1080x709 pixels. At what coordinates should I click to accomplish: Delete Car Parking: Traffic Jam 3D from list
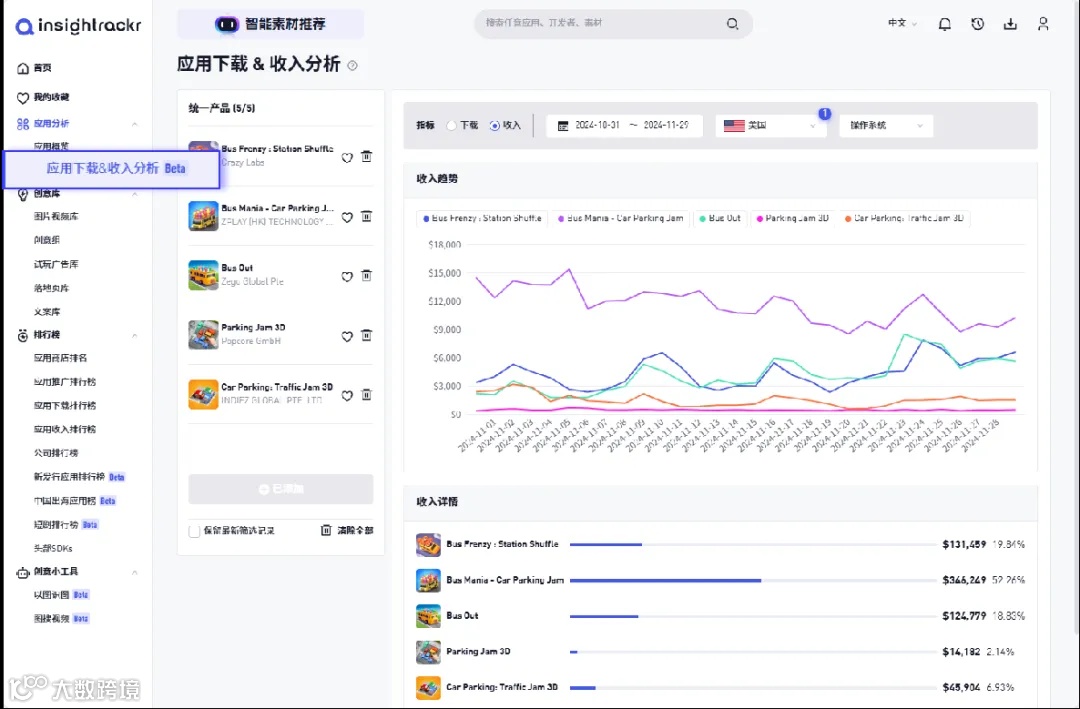pyautogui.click(x=367, y=395)
